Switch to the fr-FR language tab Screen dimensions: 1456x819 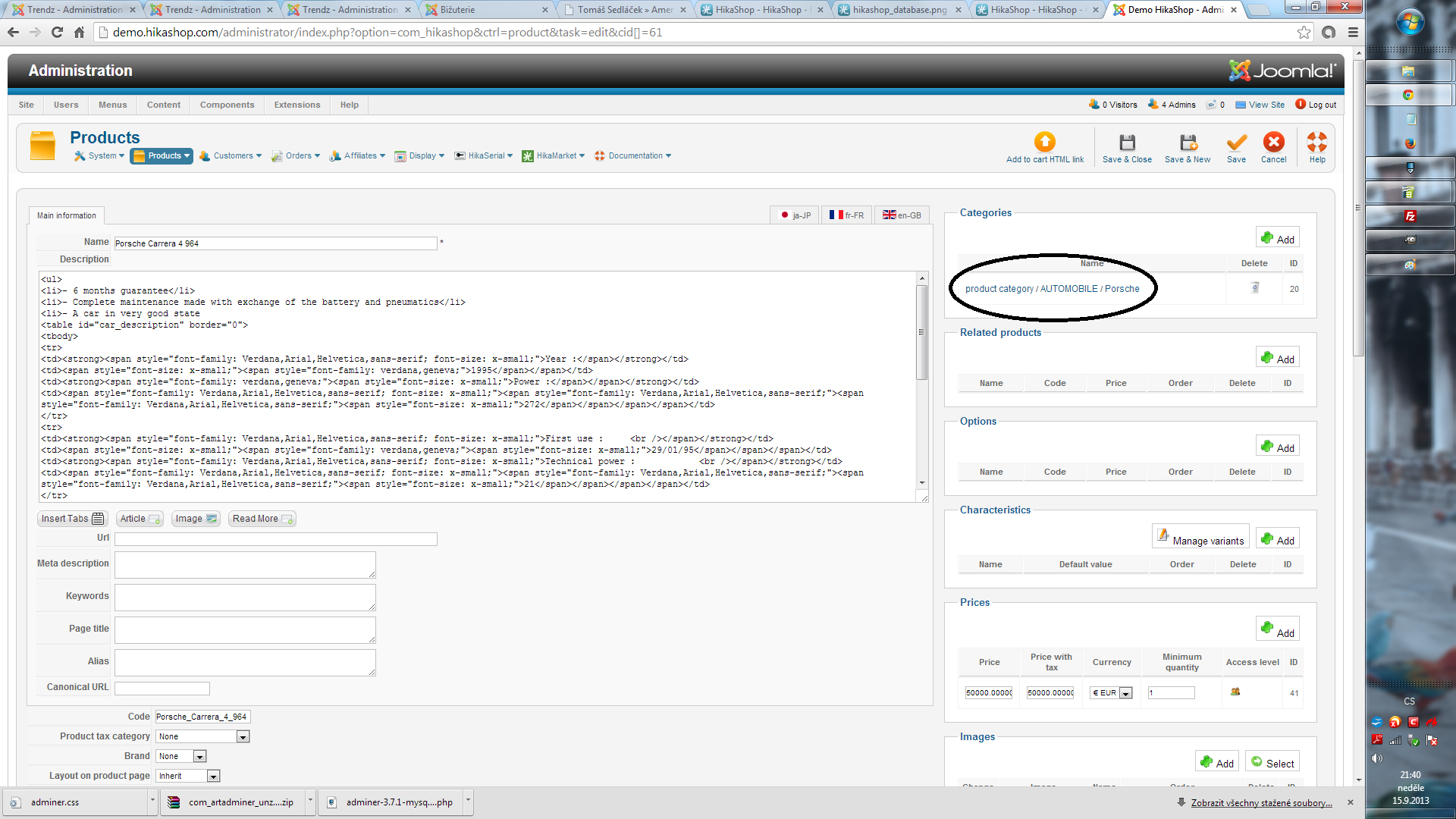[846, 215]
